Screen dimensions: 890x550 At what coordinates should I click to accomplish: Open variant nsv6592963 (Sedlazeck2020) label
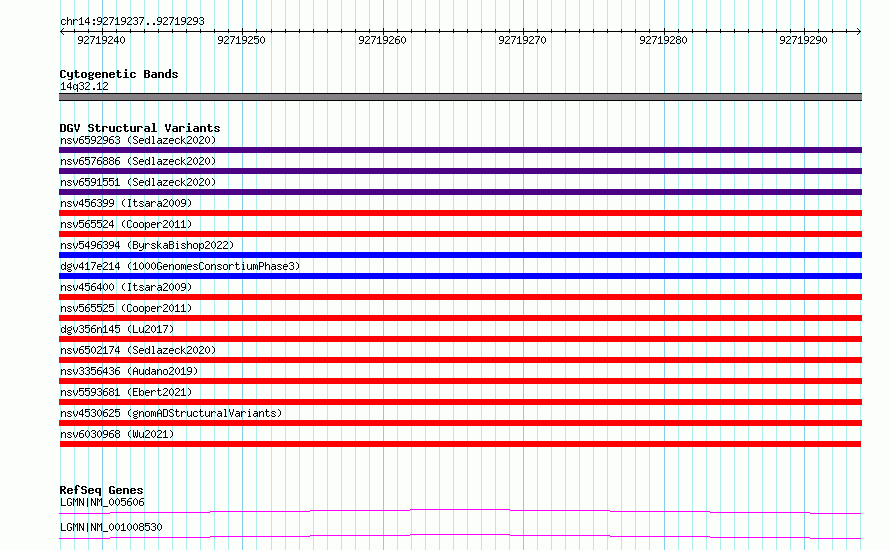138,140
